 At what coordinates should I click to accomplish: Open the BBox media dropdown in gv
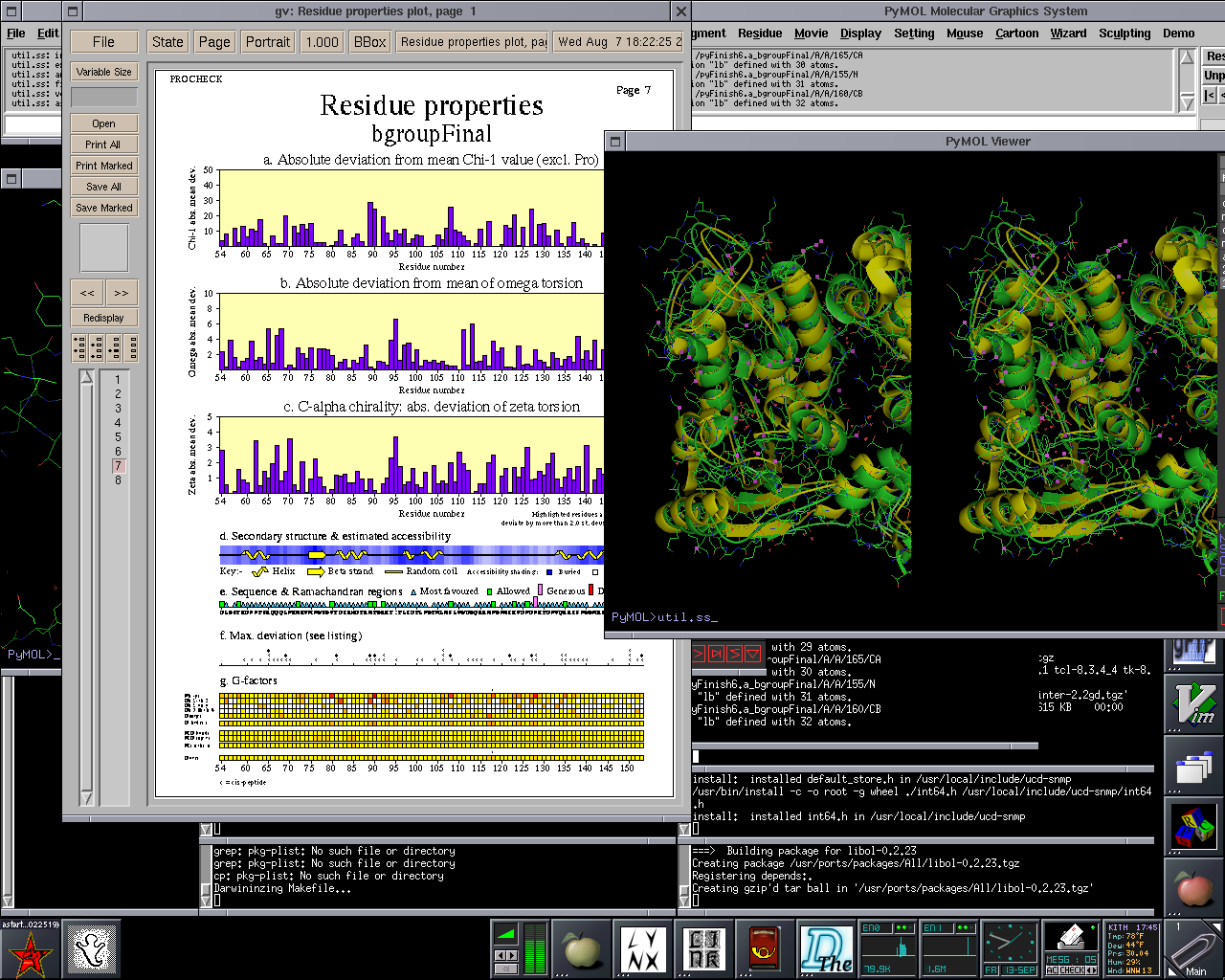point(370,42)
